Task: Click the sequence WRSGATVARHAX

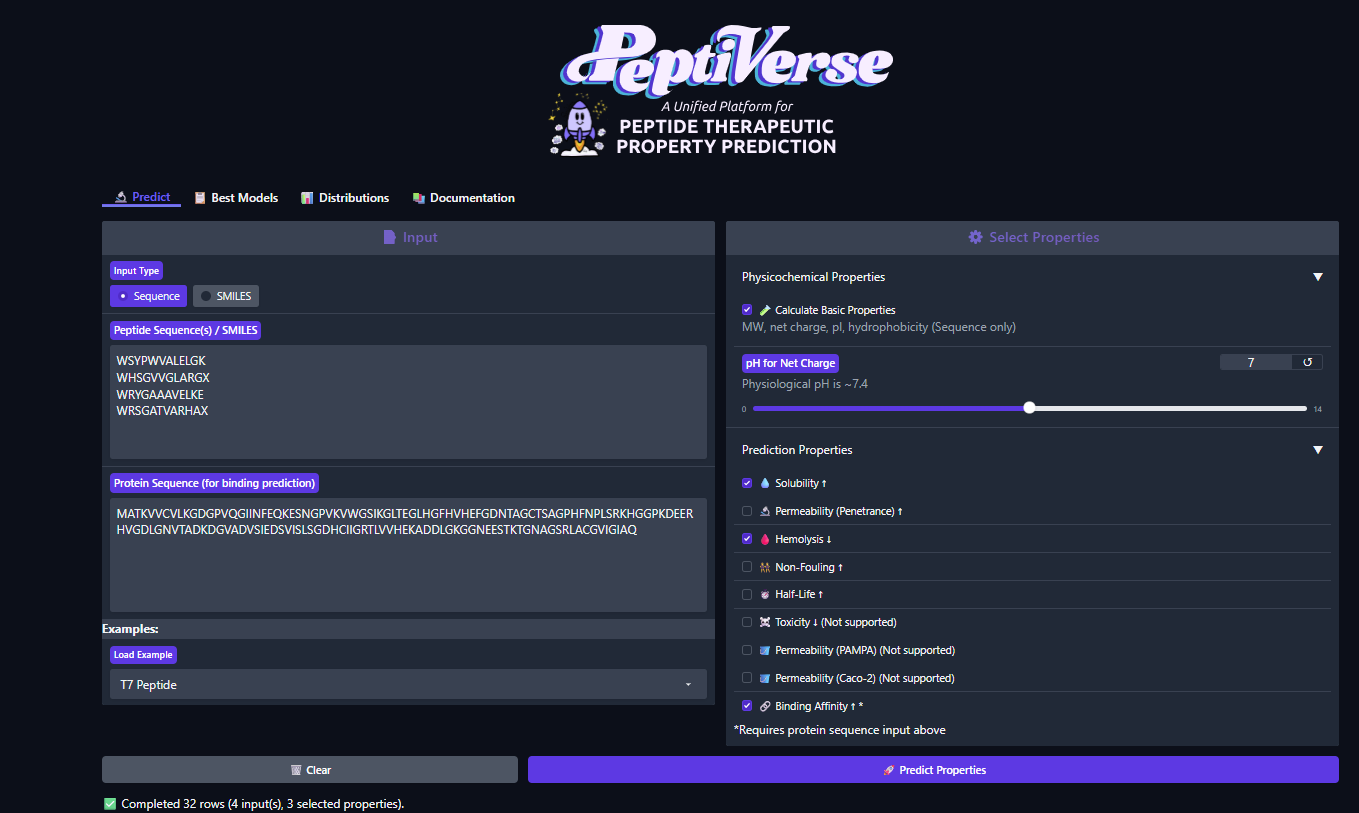Action: (162, 411)
